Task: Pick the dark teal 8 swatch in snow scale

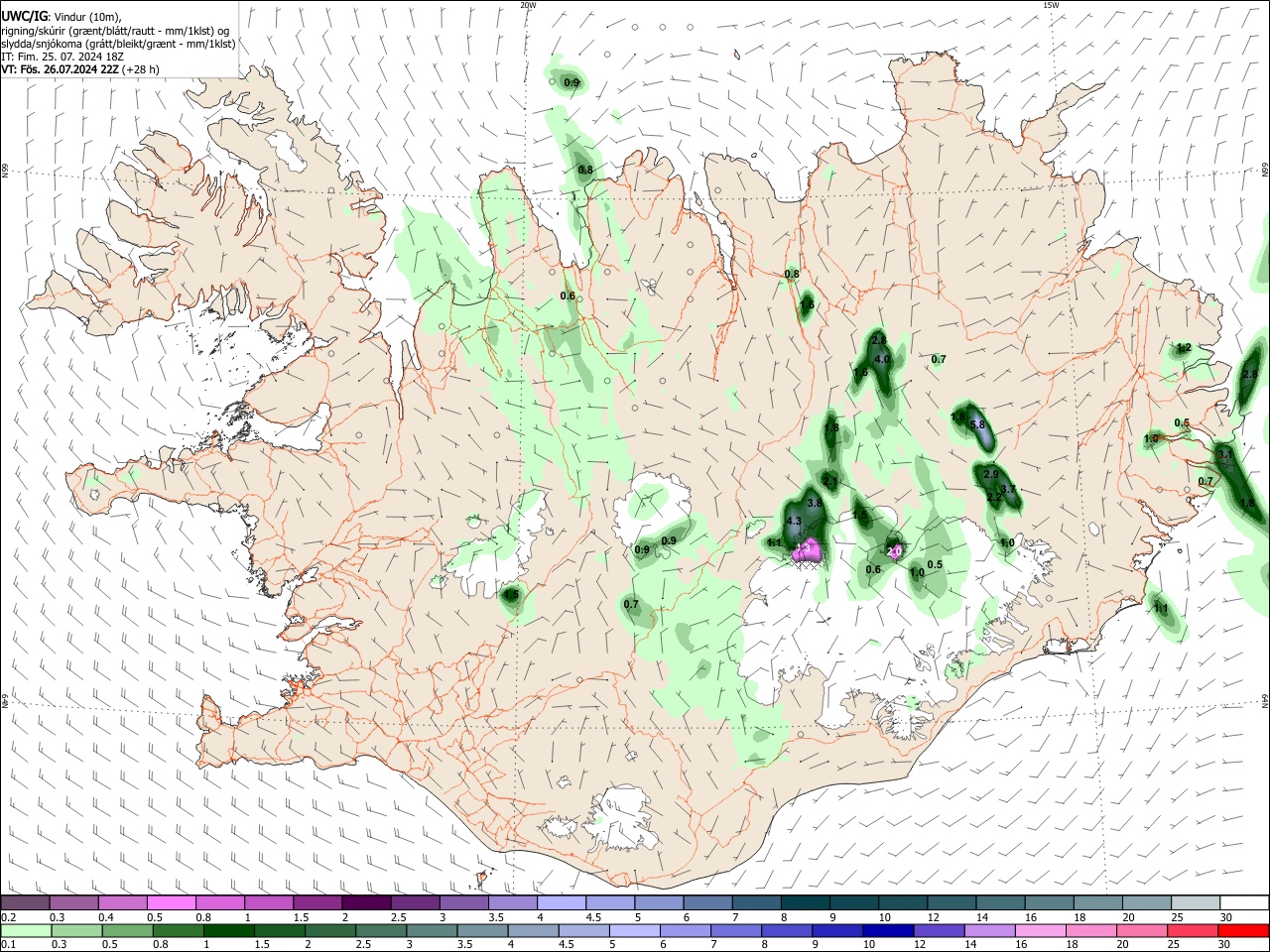Action: point(805,903)
